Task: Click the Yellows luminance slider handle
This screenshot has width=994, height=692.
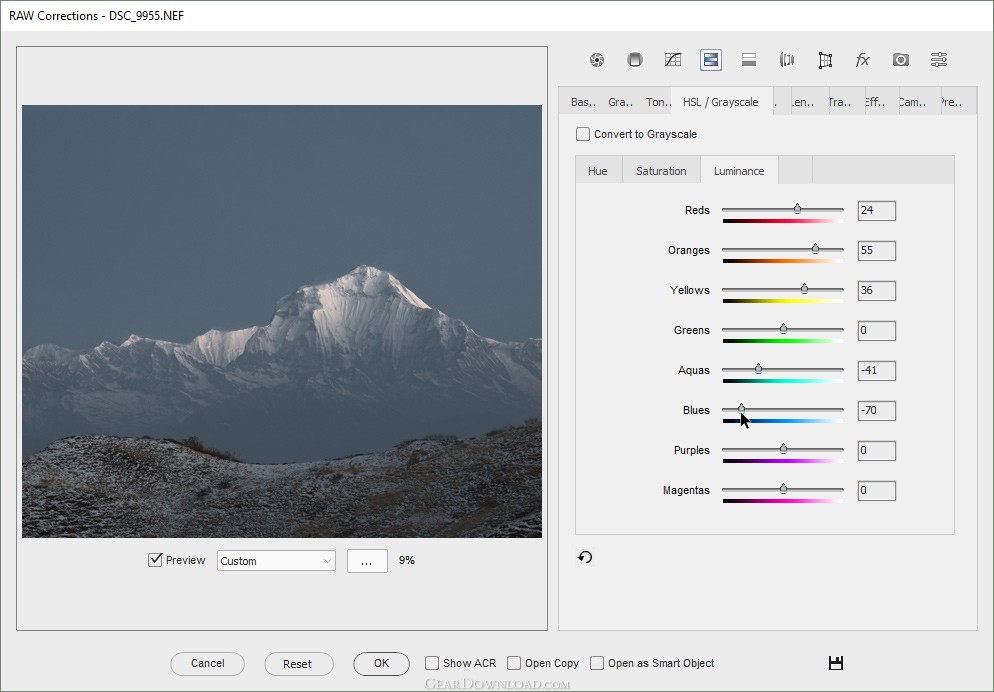Action: [x=804, y=288]
